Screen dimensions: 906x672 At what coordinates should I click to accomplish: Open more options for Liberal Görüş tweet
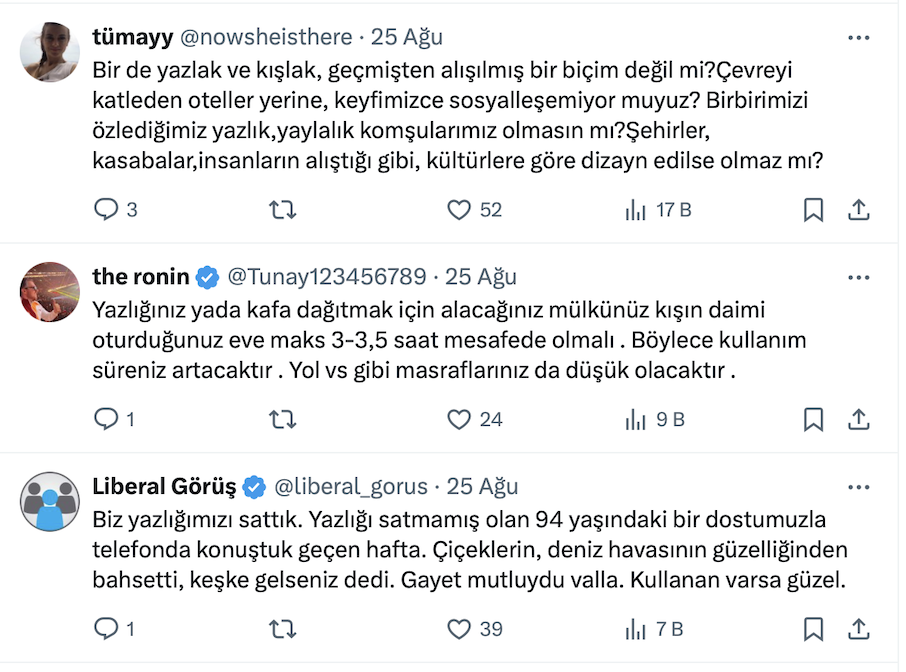[858, 487]
